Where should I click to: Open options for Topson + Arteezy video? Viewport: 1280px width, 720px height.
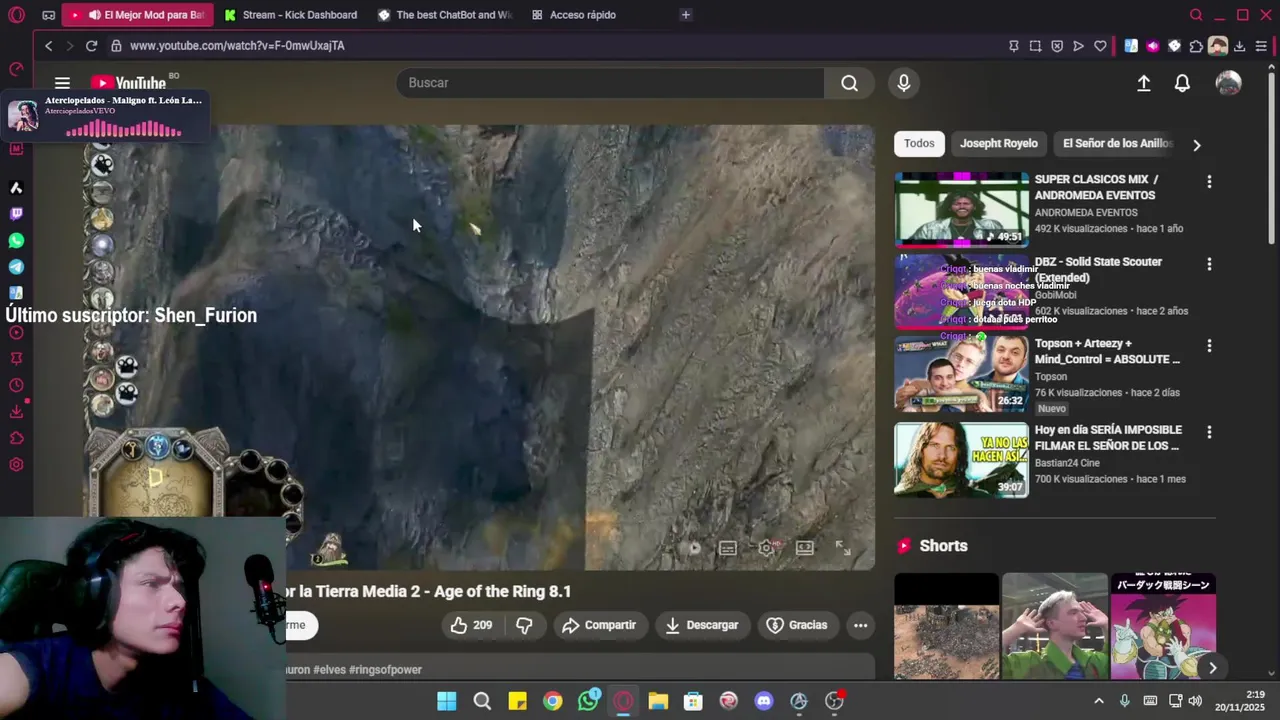1209,346
